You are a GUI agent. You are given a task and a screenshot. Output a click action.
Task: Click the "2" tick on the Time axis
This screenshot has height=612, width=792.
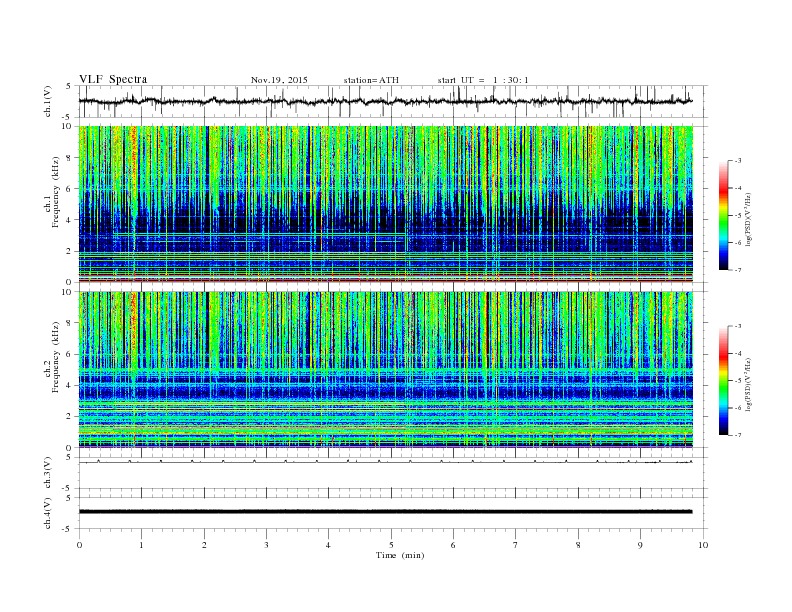pos(204,545)
